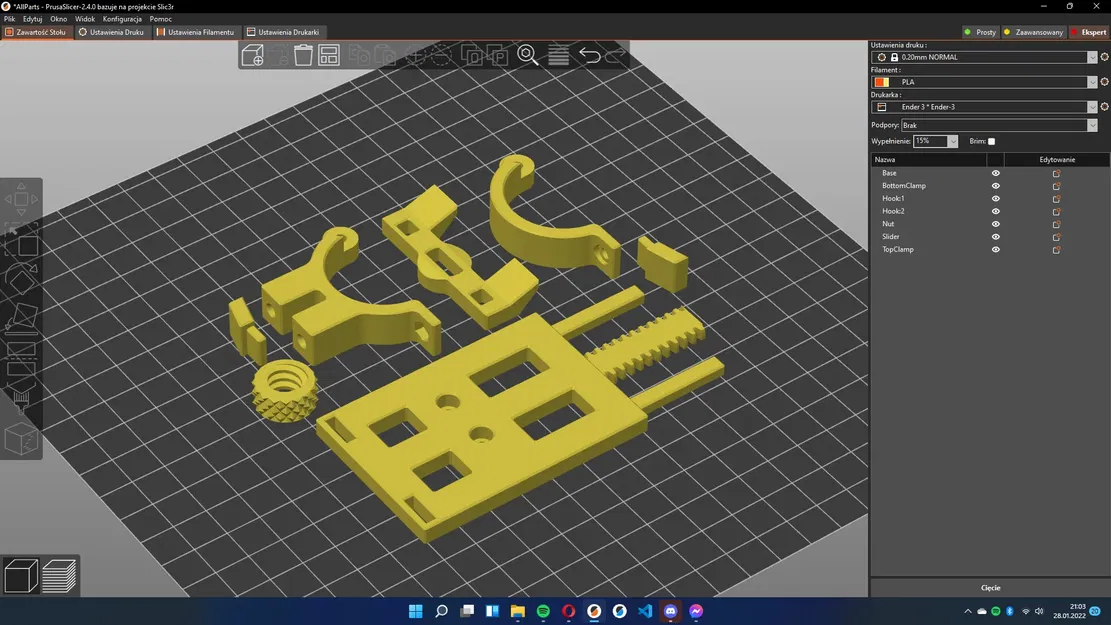Click the Delete all trash icon

point(303,55)
